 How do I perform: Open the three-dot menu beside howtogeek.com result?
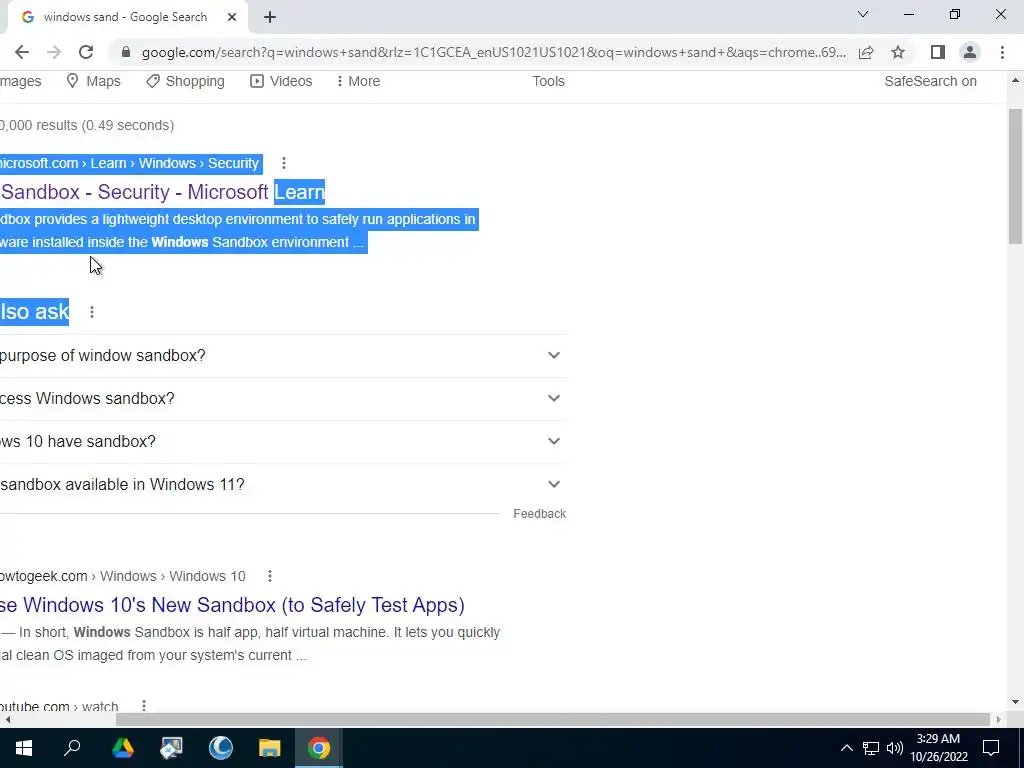pos(270,576)
